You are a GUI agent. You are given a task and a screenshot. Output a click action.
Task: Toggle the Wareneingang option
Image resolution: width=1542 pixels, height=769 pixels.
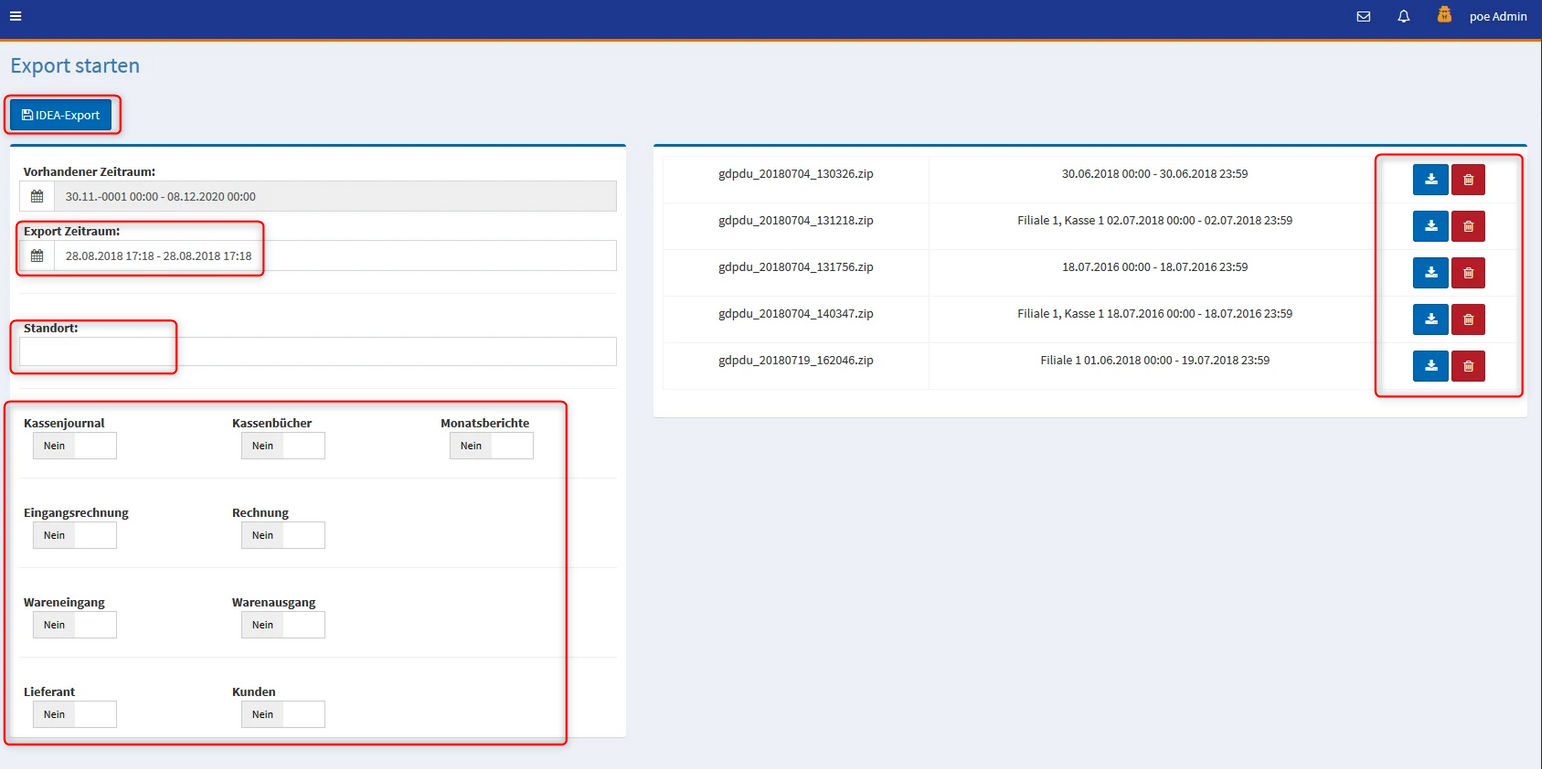click(x=75, y=625)
